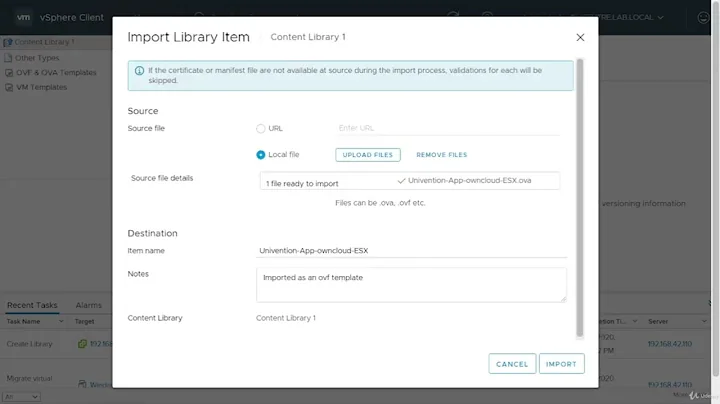
Task: Select the URL radio button
Action: 260,129
